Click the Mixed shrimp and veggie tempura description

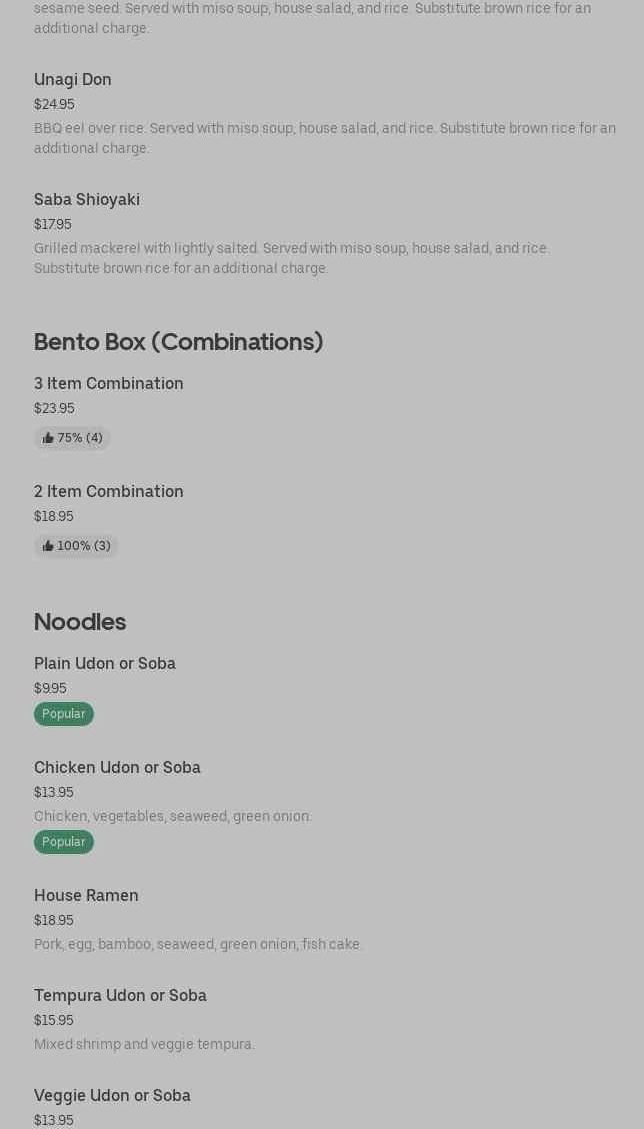(144, 1045)
